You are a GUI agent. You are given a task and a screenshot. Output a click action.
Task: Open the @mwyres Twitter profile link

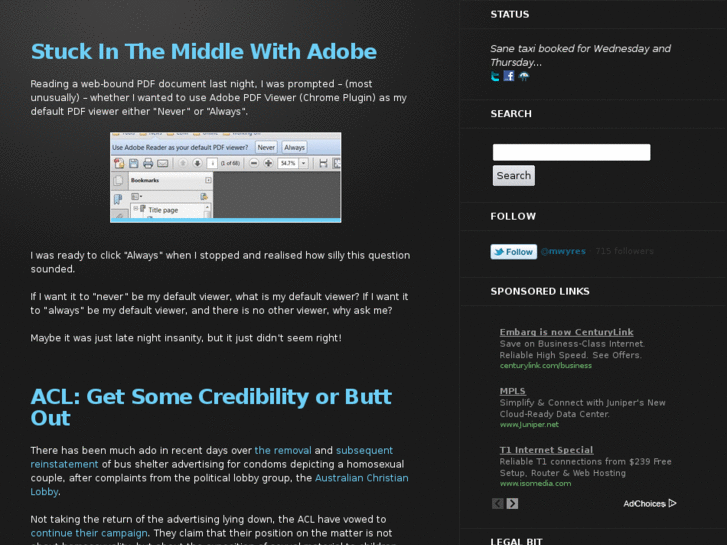pos(563,251)
